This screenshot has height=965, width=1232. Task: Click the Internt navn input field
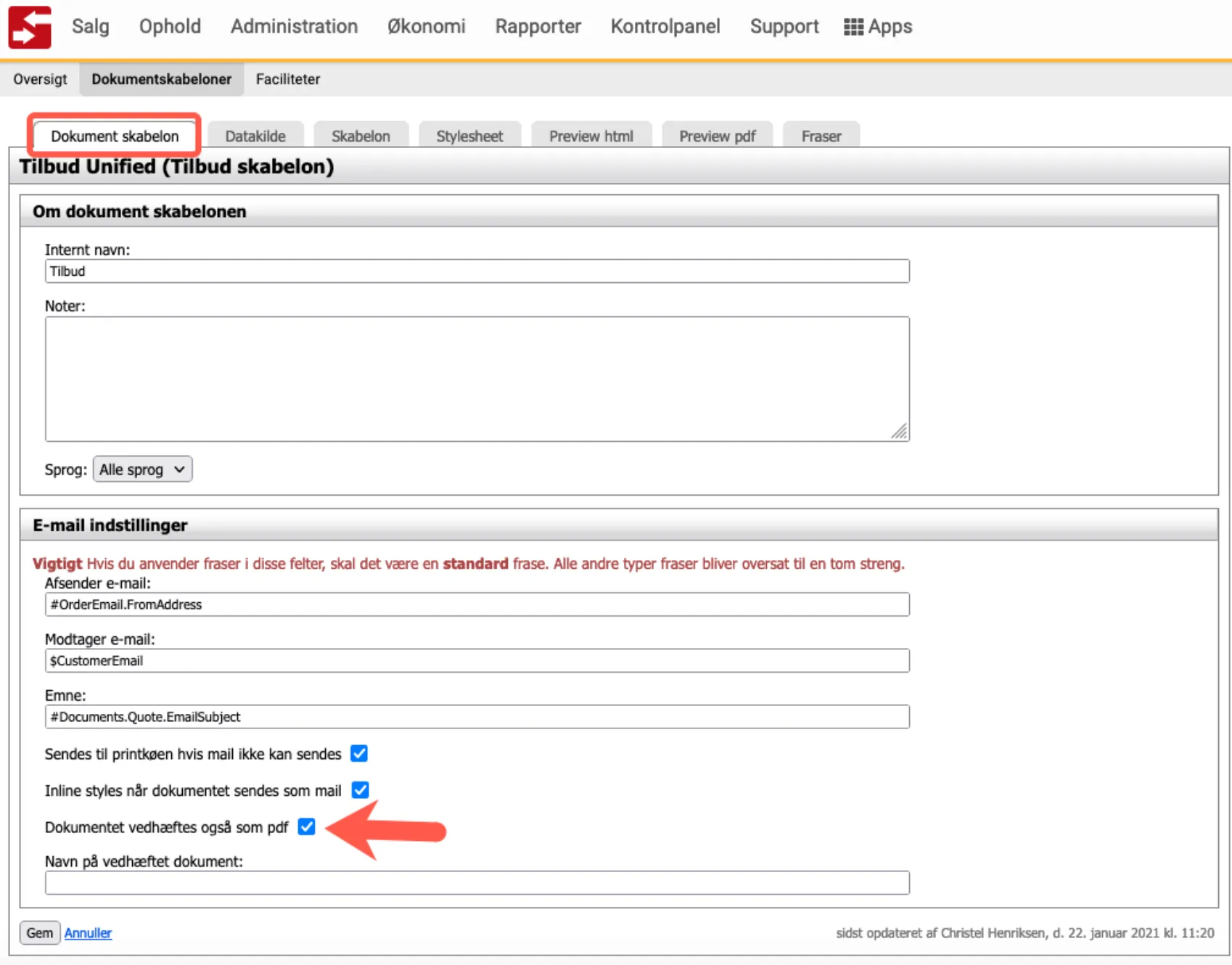coord(477,271)
